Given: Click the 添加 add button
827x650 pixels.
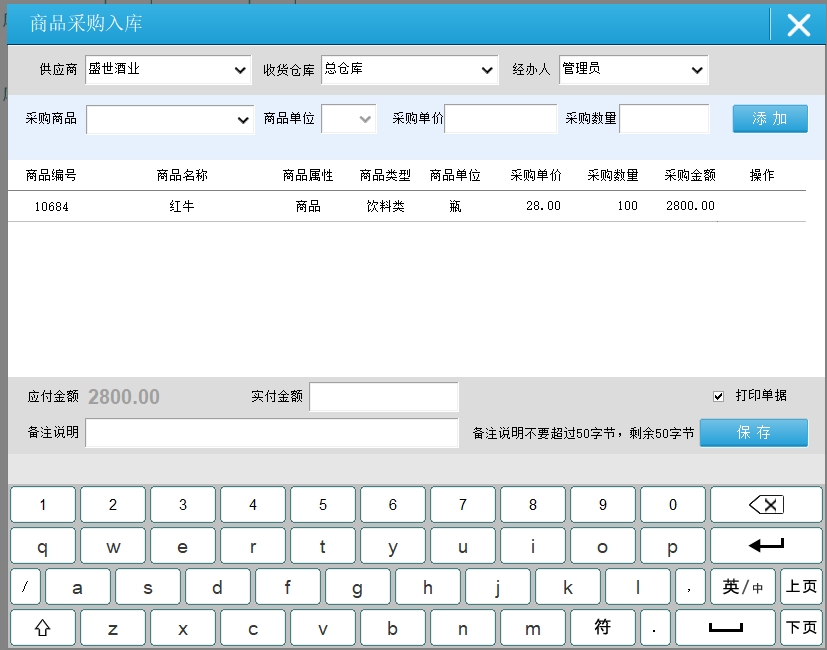Looking at the screenshot, I should pos(769,119).
